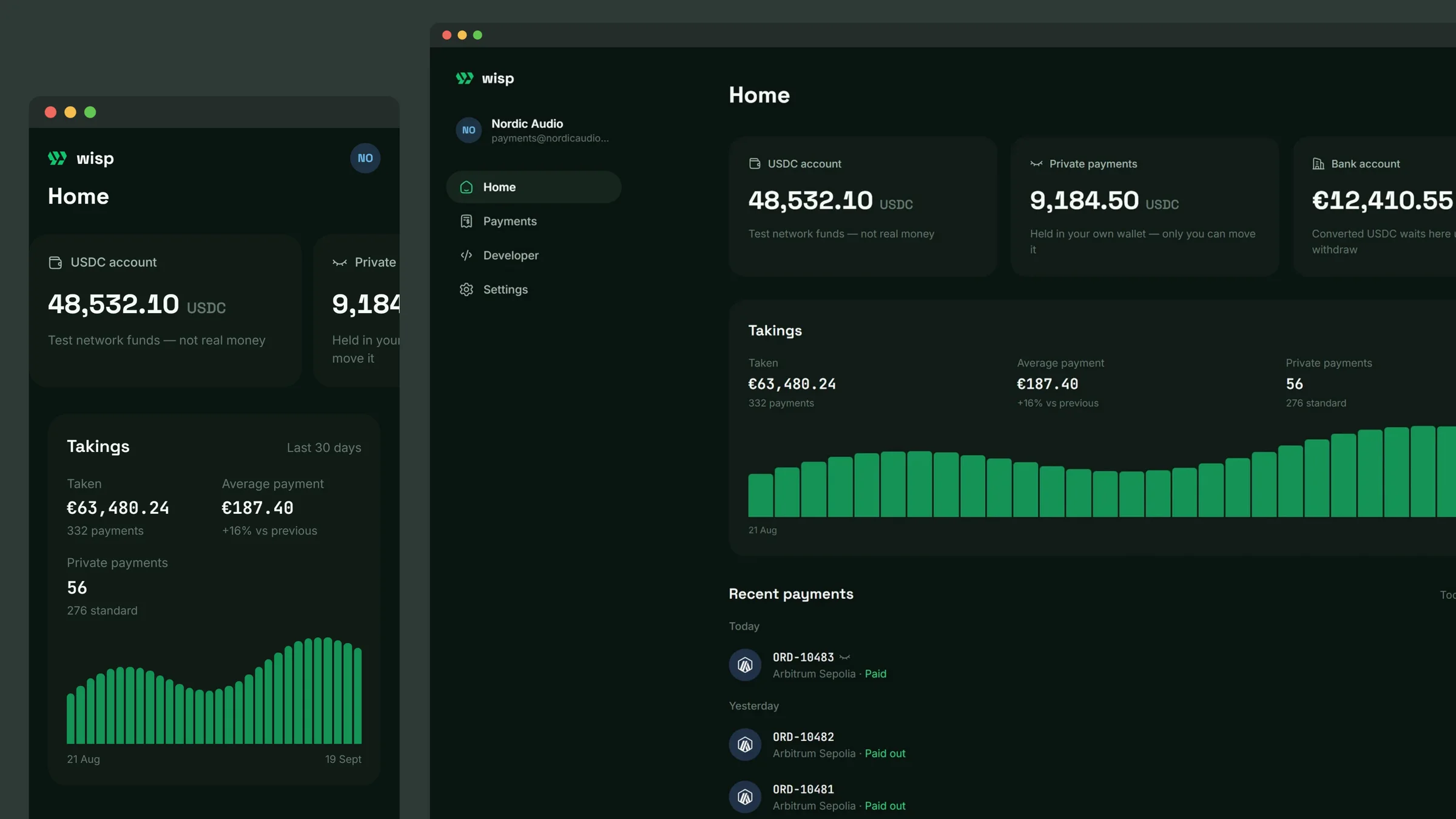The width and height of the screenshot is (1456, 819).
Task: Click €63,480.24 taken in the large window
Action: [x=792, y=384]
